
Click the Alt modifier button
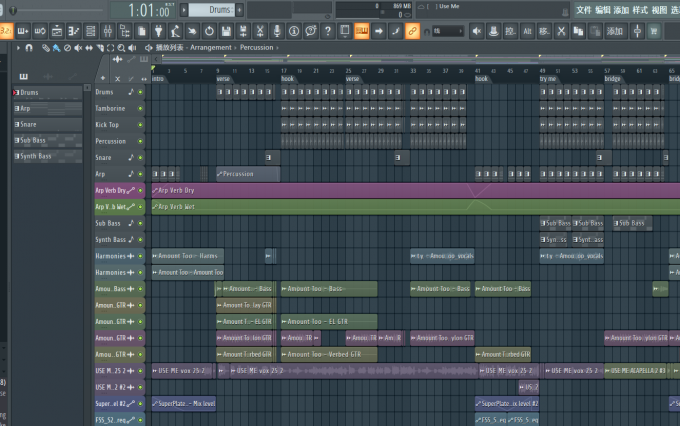(x=527, y=31)
